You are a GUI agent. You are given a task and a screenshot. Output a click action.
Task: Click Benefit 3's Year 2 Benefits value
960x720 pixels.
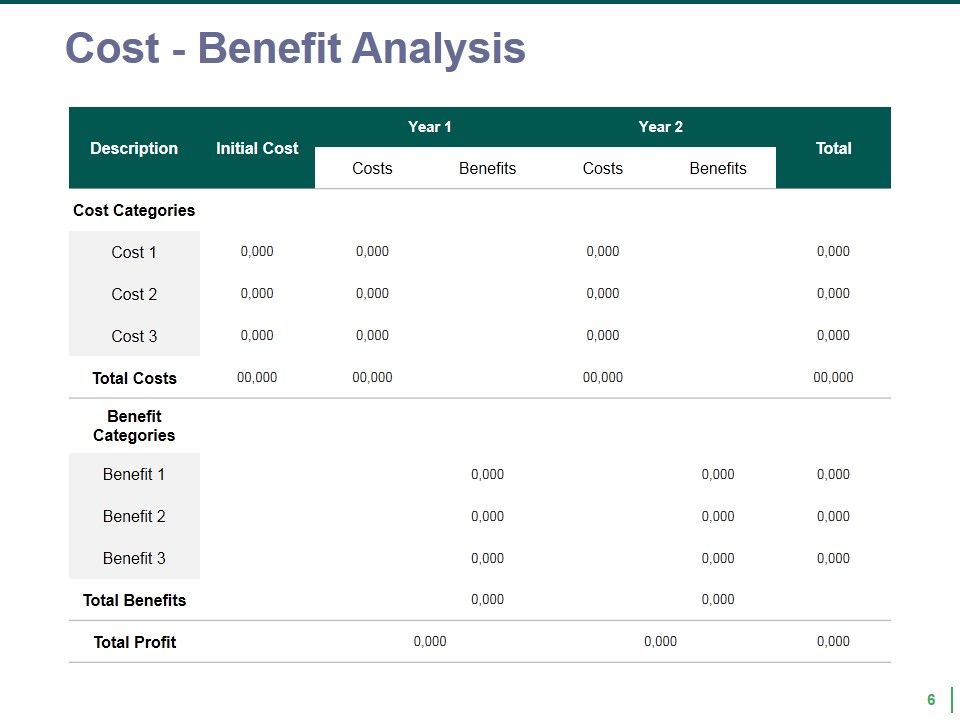coord(718,558)
